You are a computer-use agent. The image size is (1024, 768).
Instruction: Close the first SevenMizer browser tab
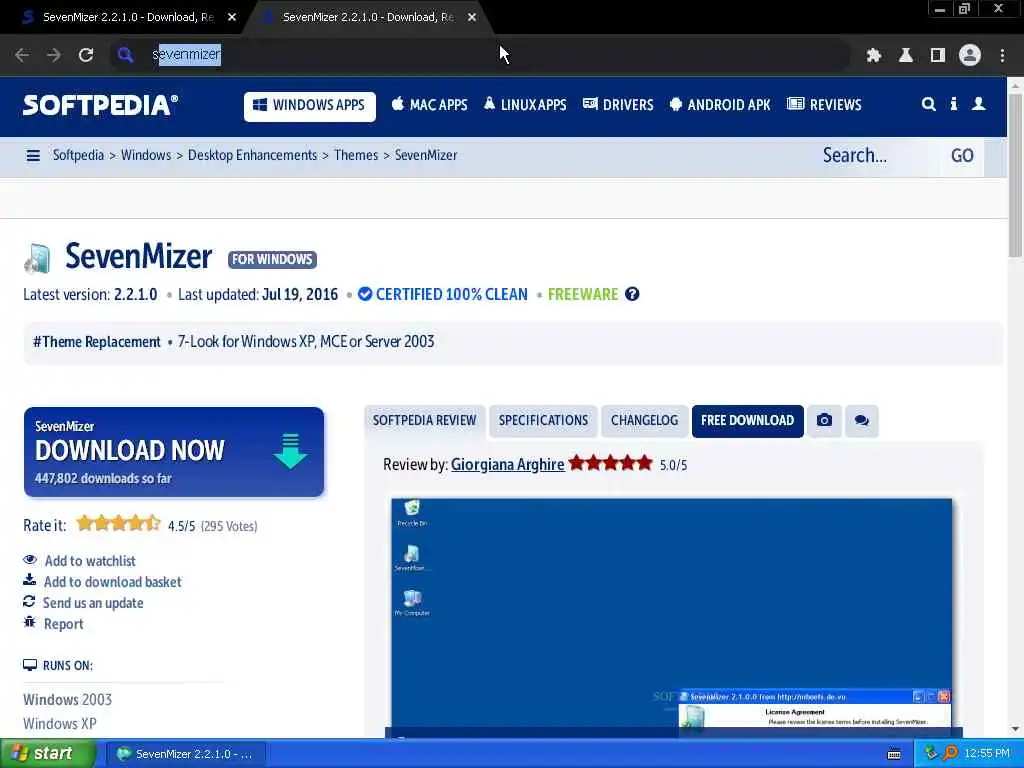tap(232, 17)
